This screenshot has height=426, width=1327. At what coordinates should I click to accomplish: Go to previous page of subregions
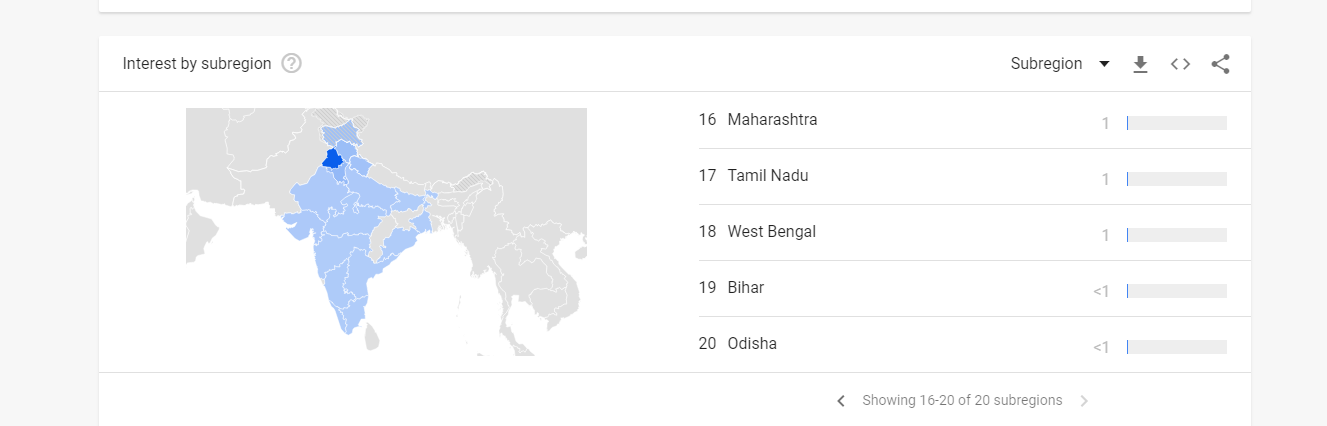click(x=841, y=401)
